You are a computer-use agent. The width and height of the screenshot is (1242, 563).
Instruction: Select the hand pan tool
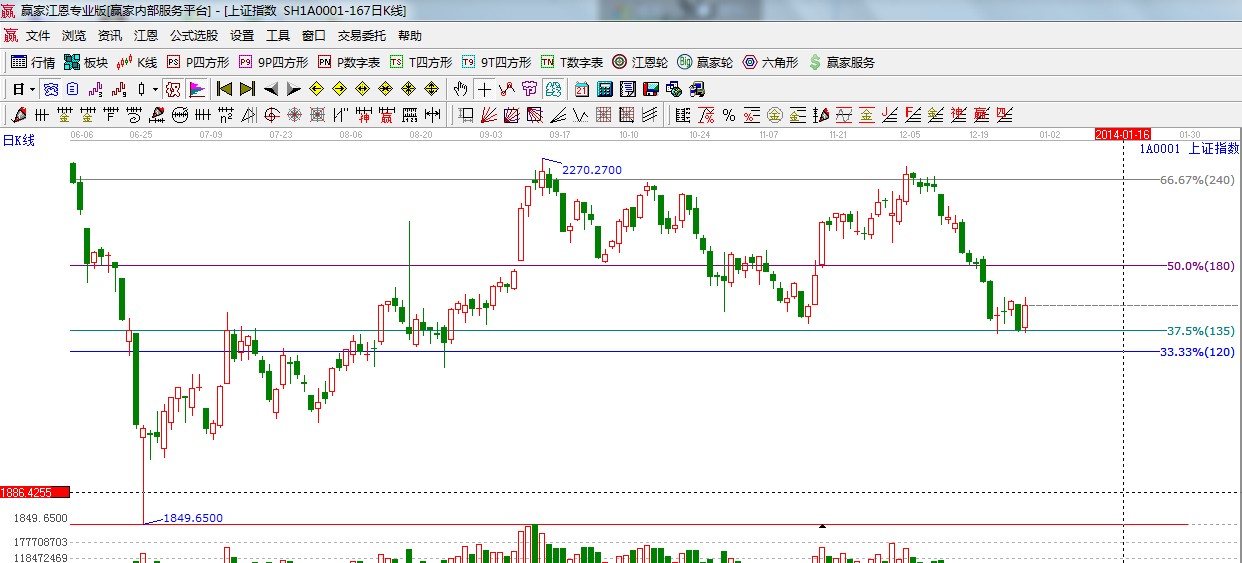tap(460, 89)
